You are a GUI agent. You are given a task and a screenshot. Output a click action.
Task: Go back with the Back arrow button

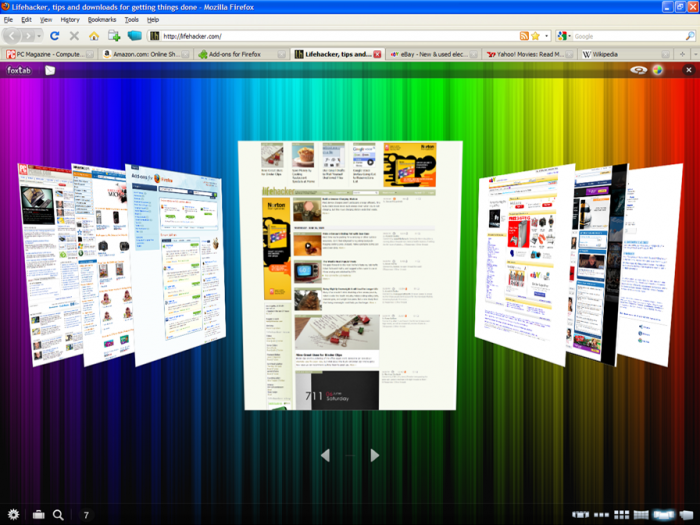(12, 36)
